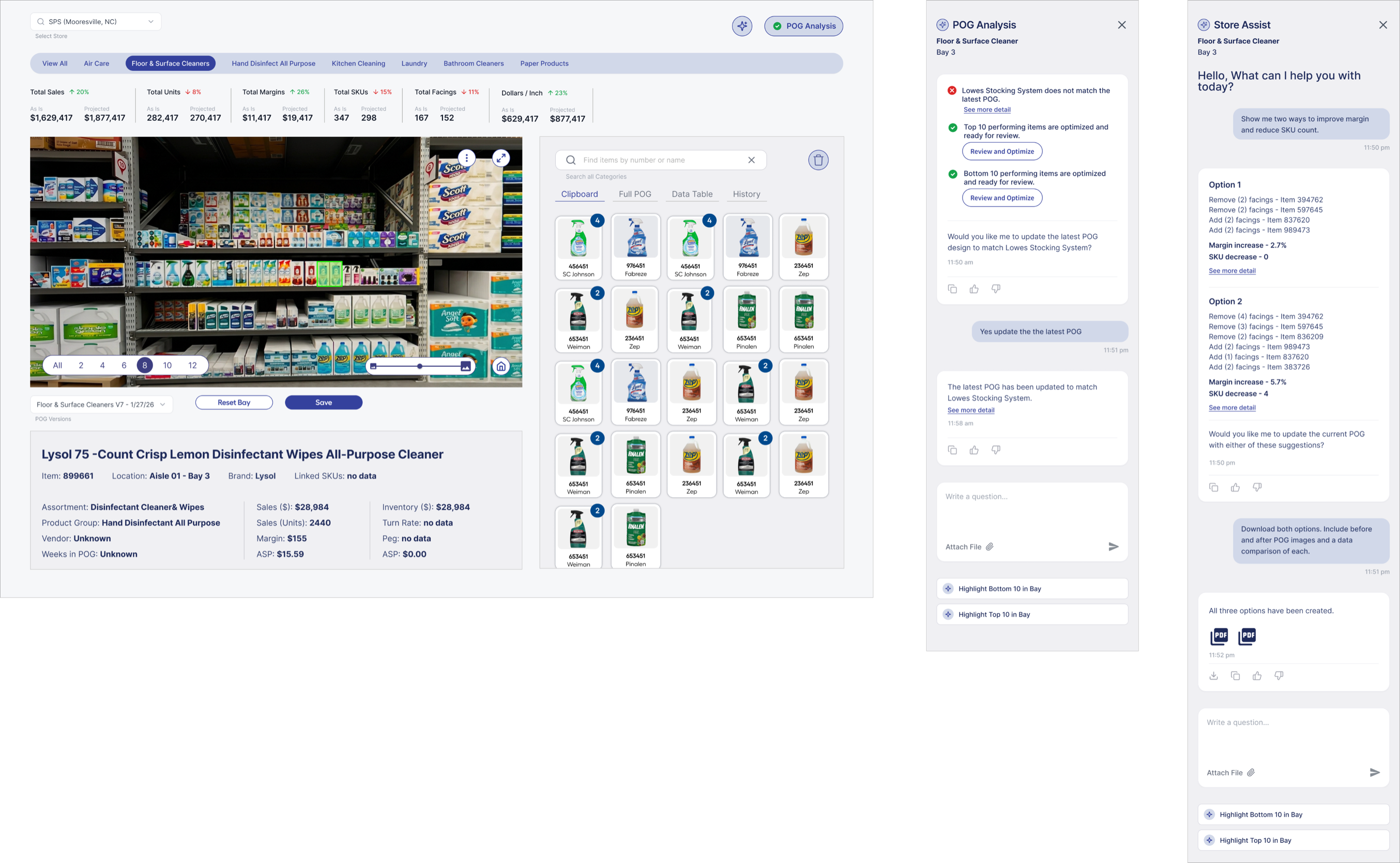Screen dimensions: 1400x863
Task: Click the sparkle AI assist icon button
Action: click(742, 26)
